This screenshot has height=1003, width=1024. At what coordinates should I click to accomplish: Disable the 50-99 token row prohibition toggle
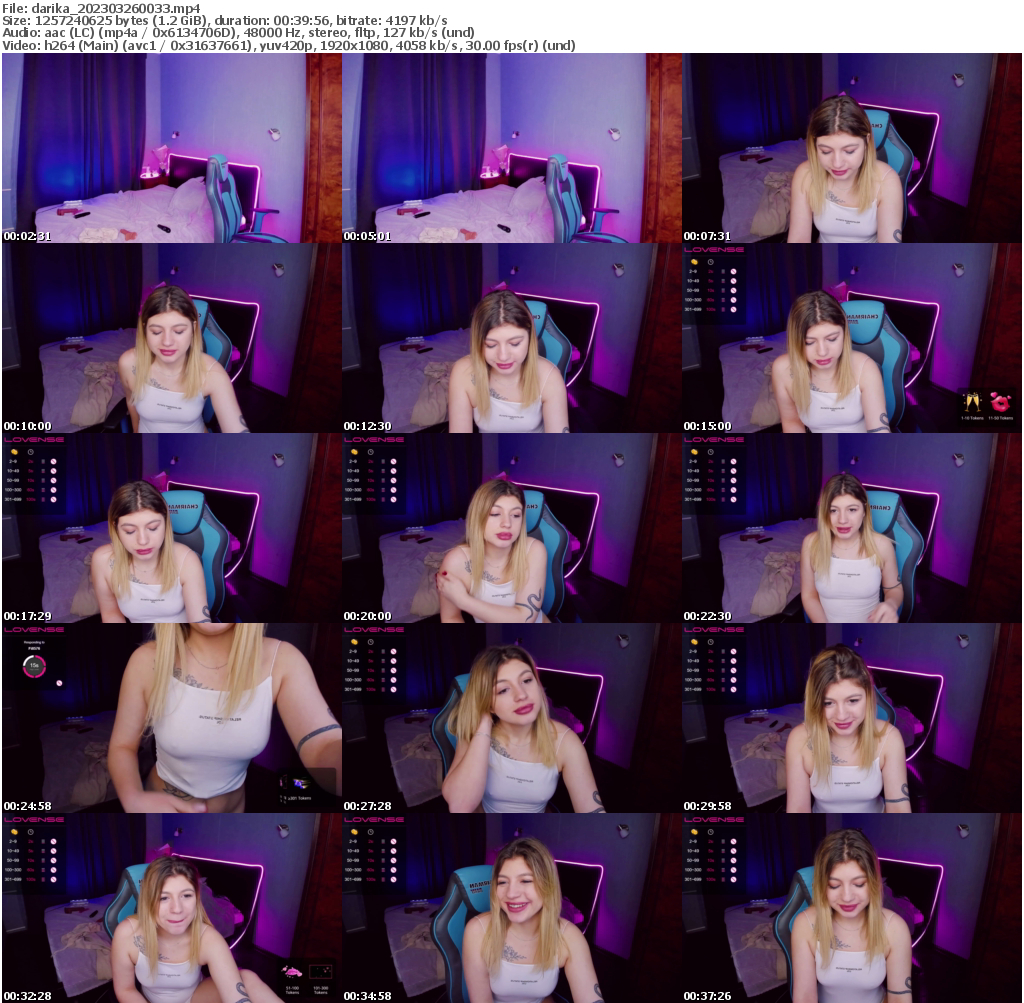[x=733, y=290]
